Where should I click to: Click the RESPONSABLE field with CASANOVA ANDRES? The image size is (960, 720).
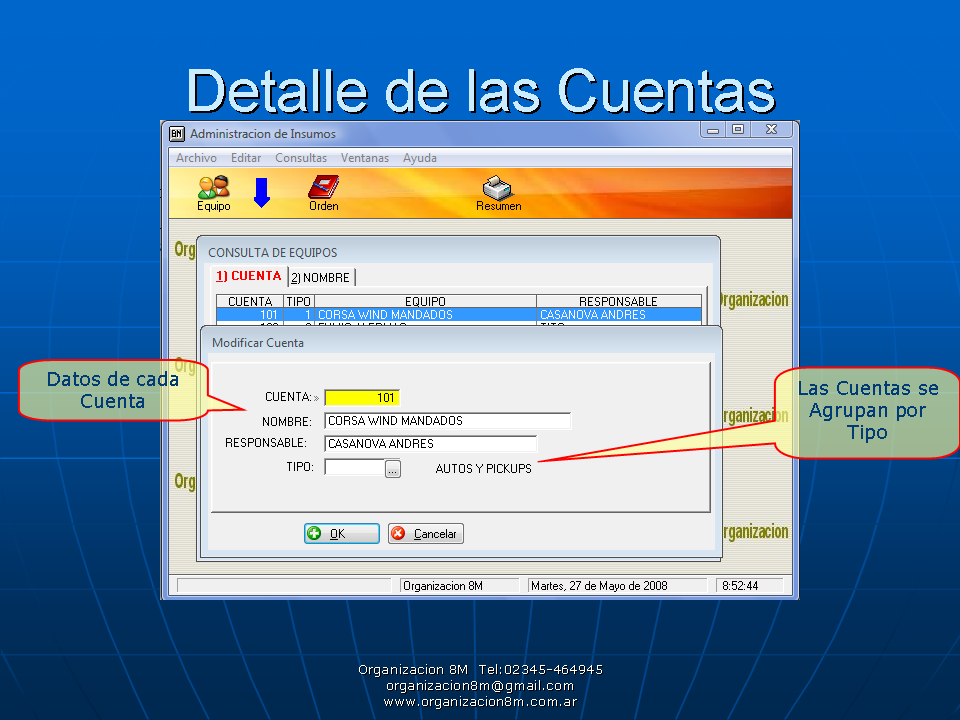pos(430,444)
